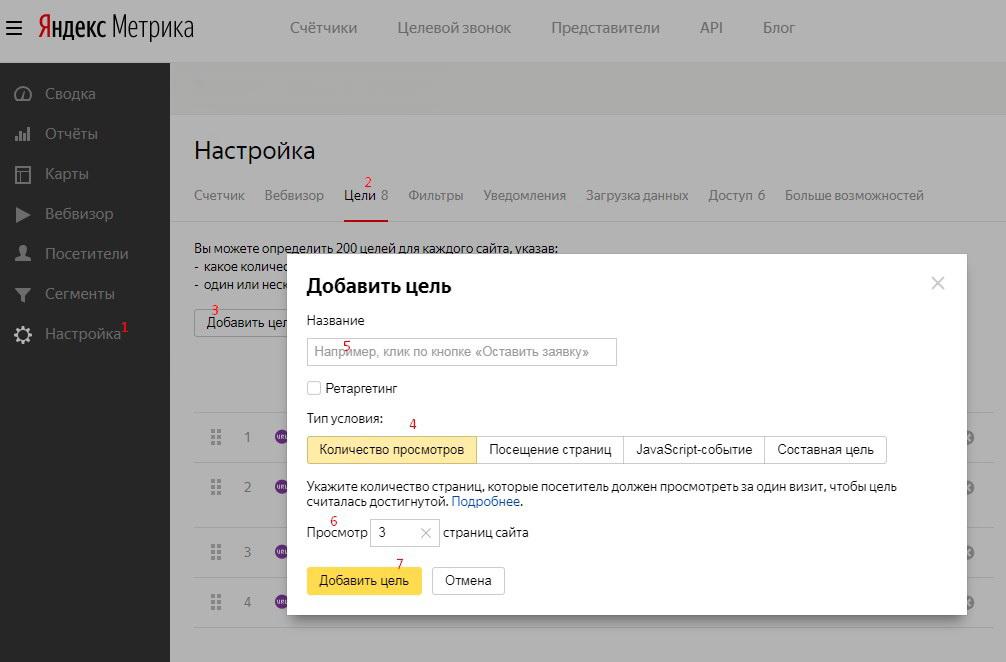Screen dimensions: 1006x662
Task: Select Количество просмотров condition type
Action: coord(391,450)
